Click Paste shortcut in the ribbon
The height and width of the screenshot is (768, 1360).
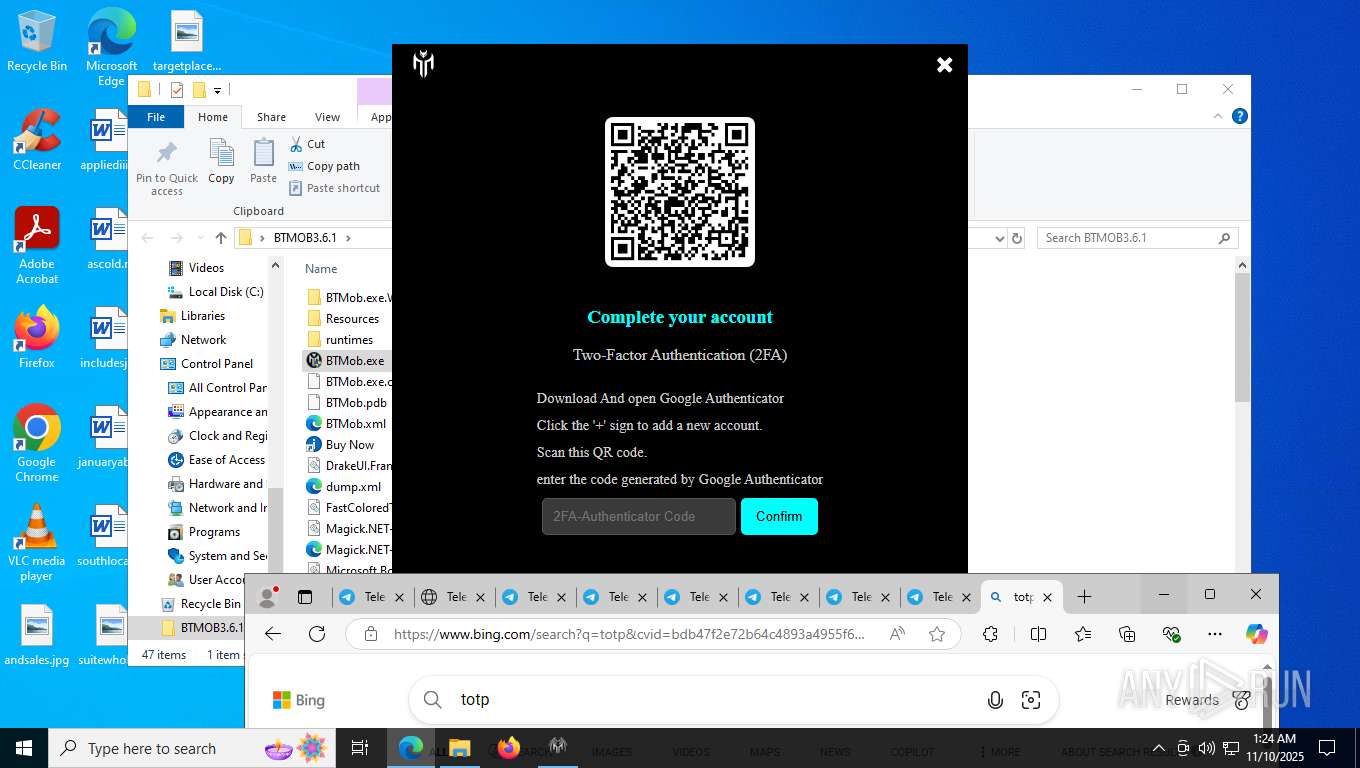334,188
